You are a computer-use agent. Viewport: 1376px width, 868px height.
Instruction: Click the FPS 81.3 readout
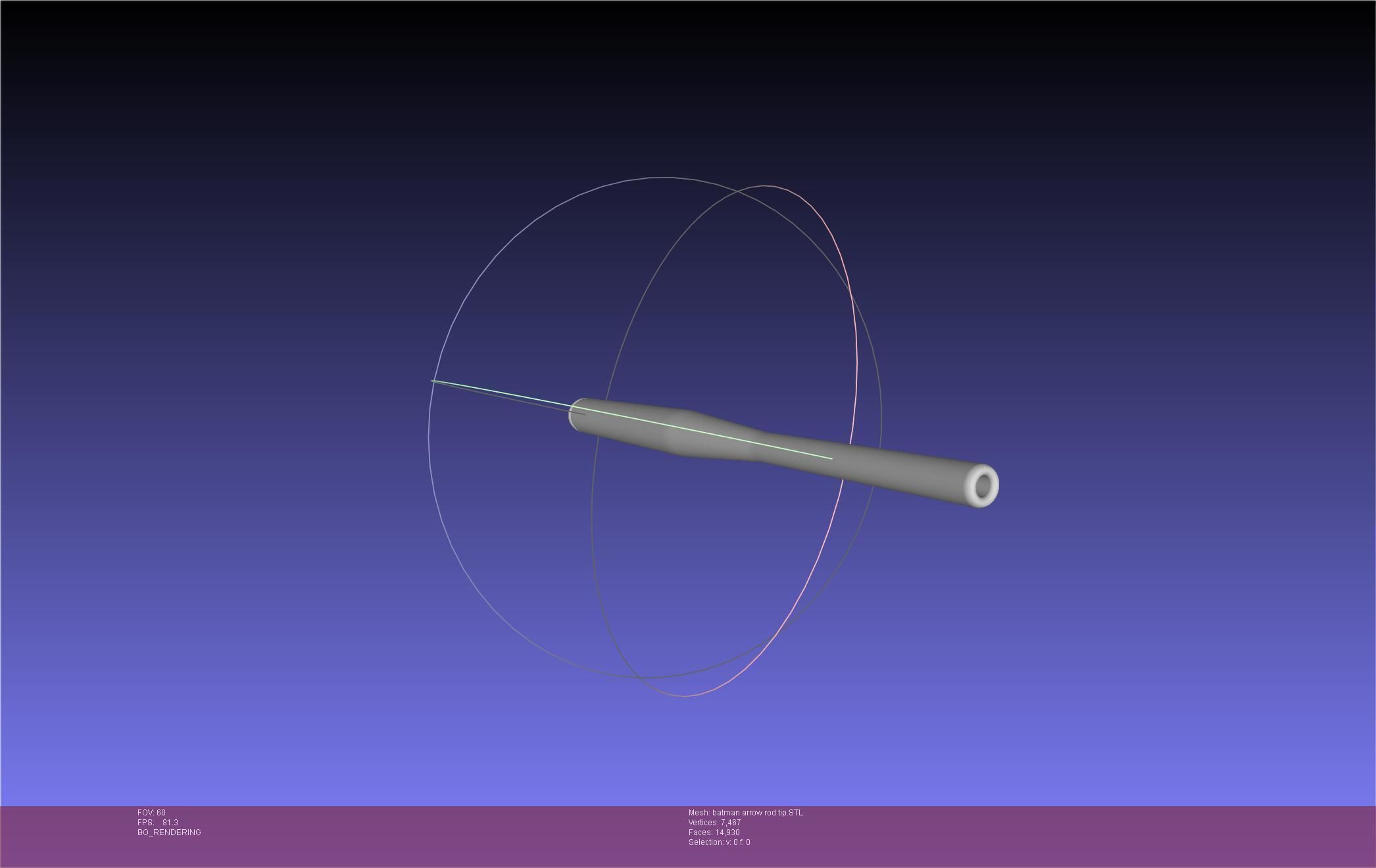tap(158, 823)
